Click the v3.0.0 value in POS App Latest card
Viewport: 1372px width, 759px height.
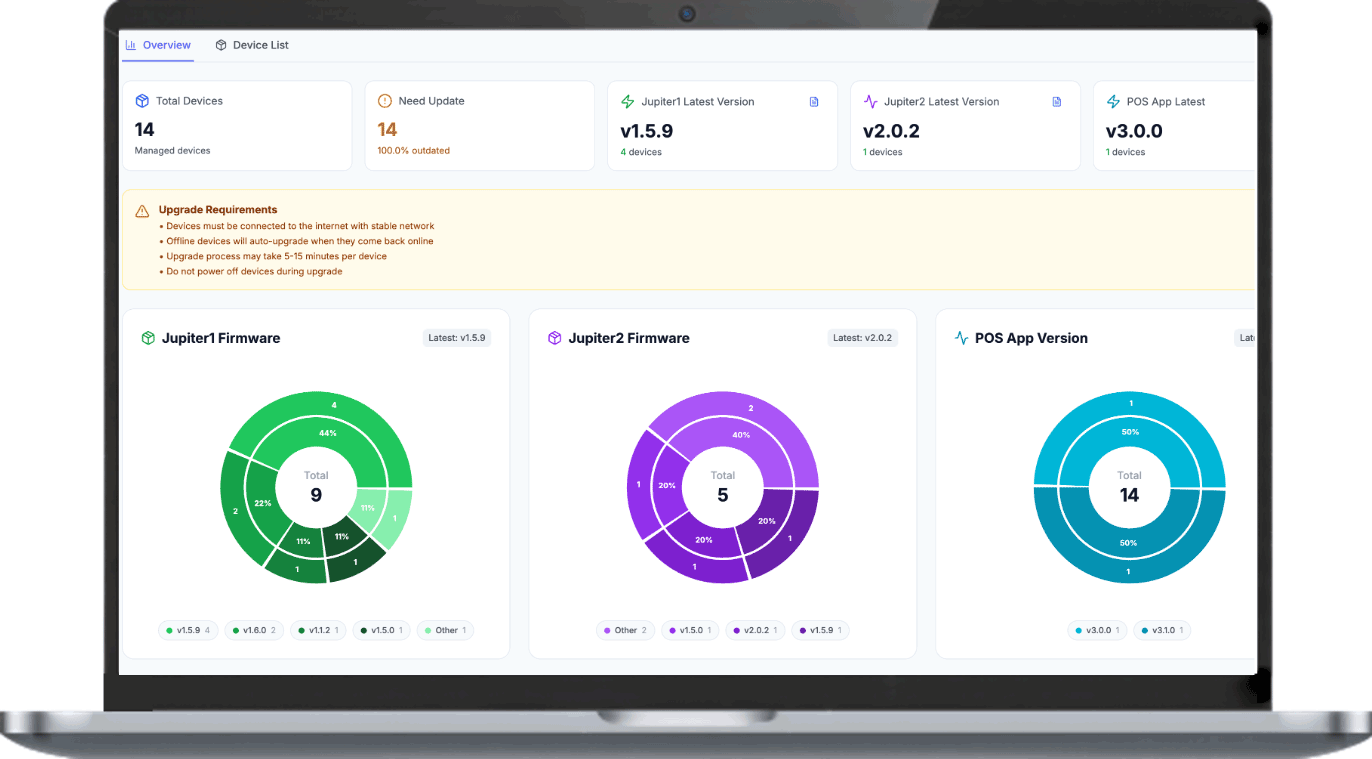tap(1135, 131)
